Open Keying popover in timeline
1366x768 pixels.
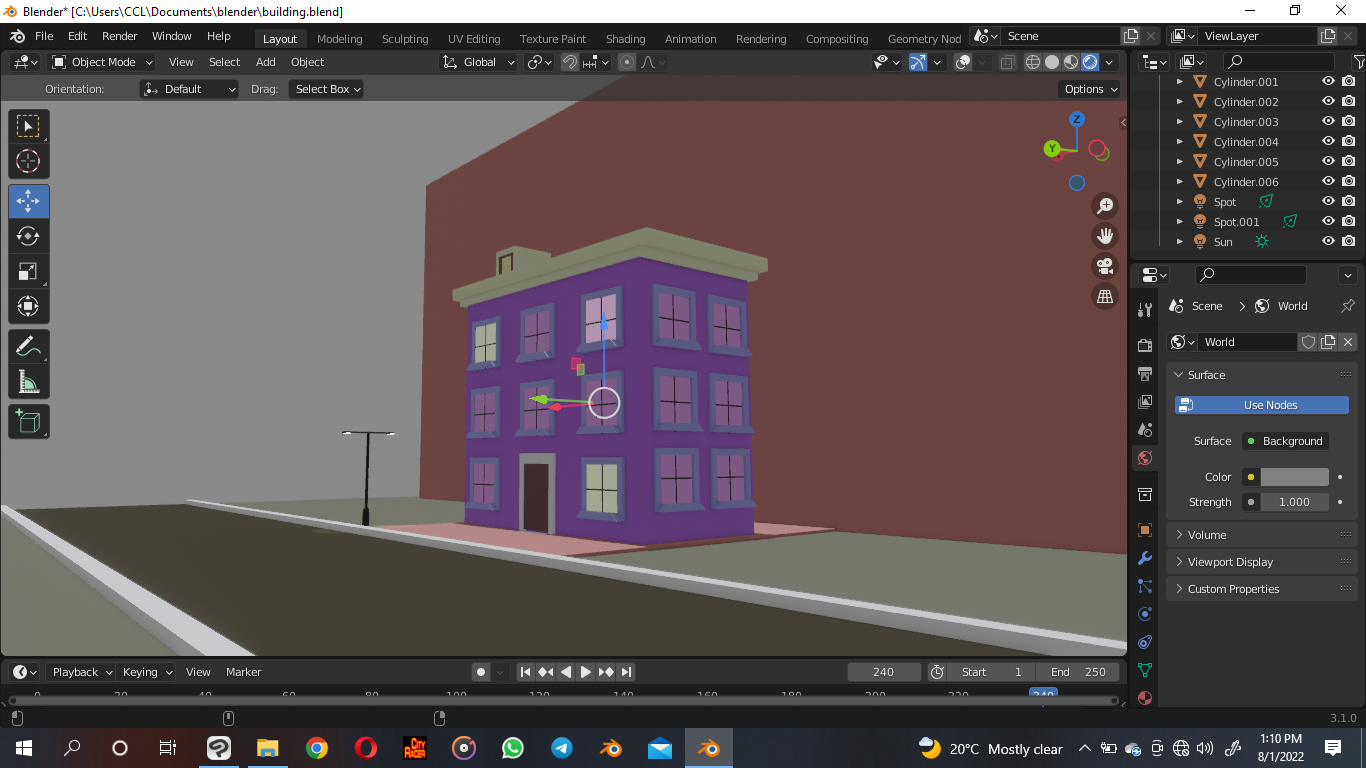[x=146, y=672]
